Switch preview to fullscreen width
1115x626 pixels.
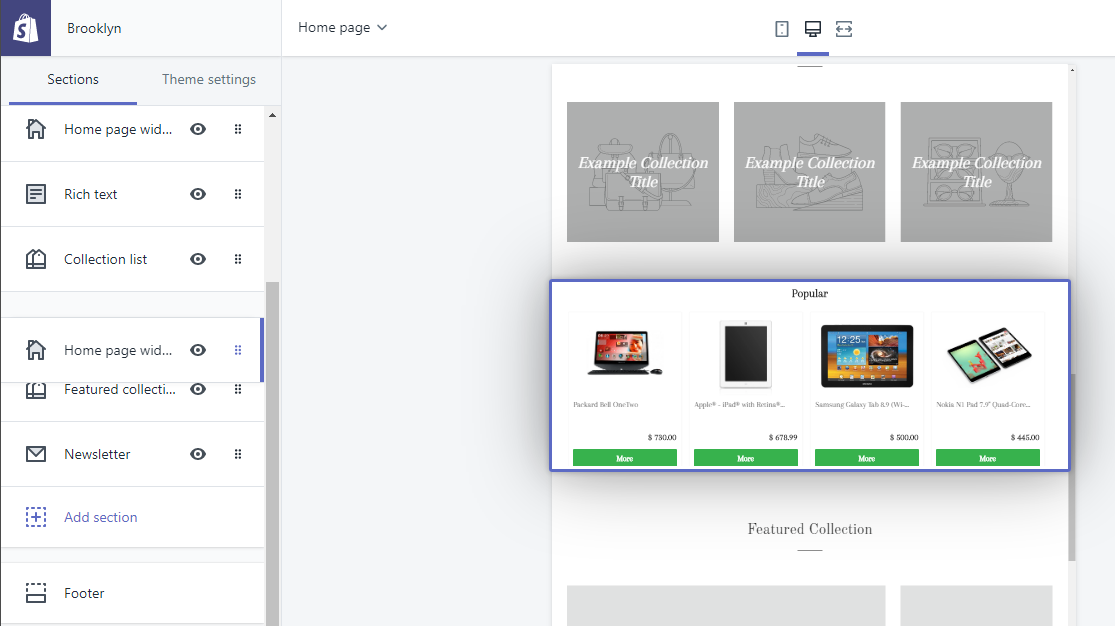click(843, 29)
